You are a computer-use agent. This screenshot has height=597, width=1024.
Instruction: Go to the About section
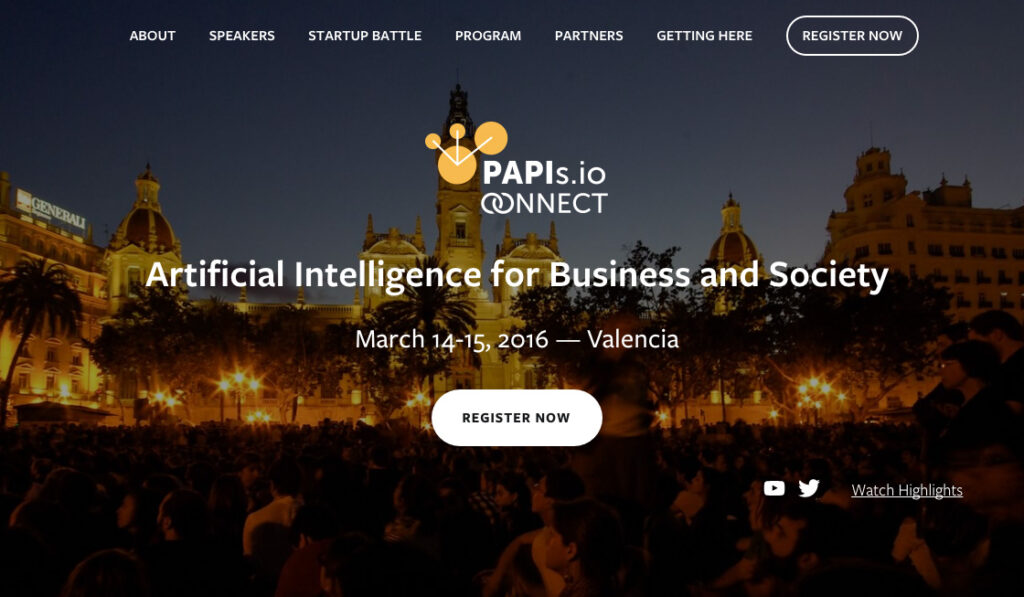[x=152, y=36]
